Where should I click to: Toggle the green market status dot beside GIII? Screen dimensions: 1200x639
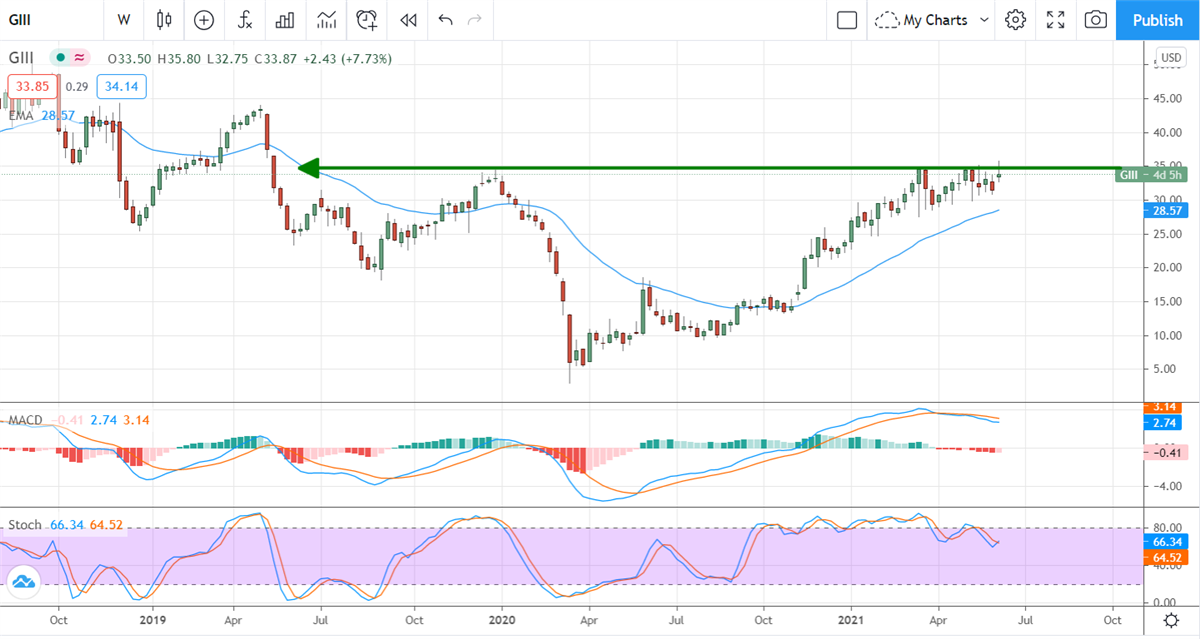(61, 59)
